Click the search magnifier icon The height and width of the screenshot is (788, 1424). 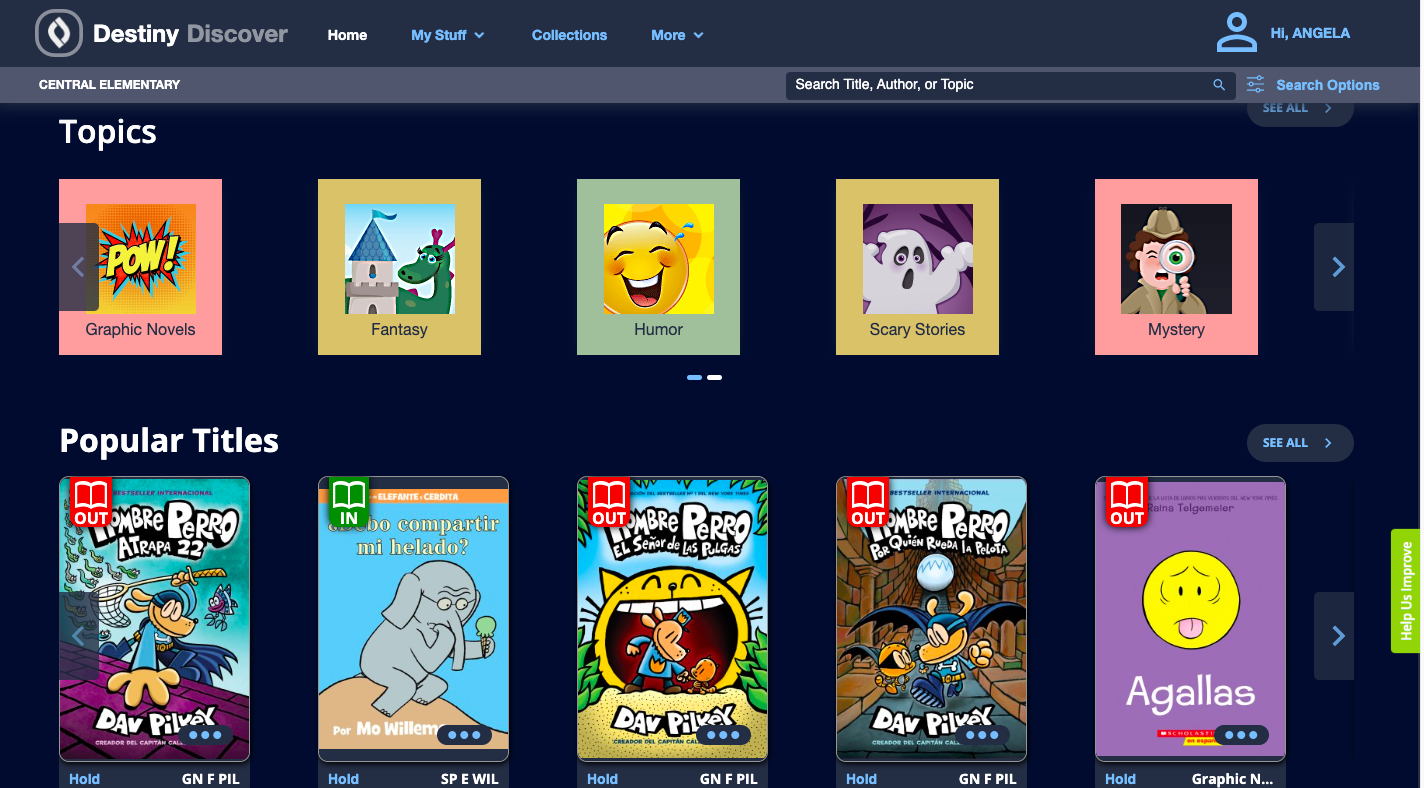pos(1219,85)
